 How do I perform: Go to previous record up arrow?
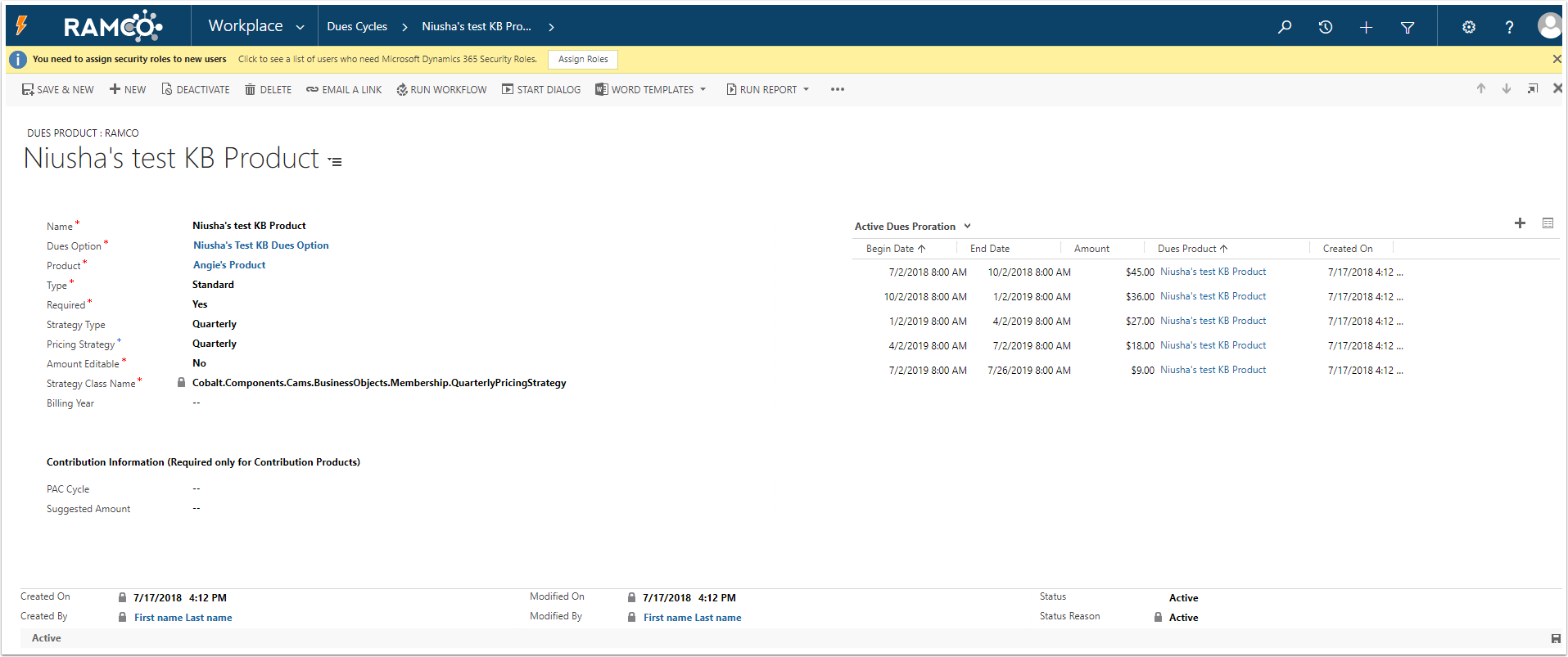click(x=1481, y=88)
